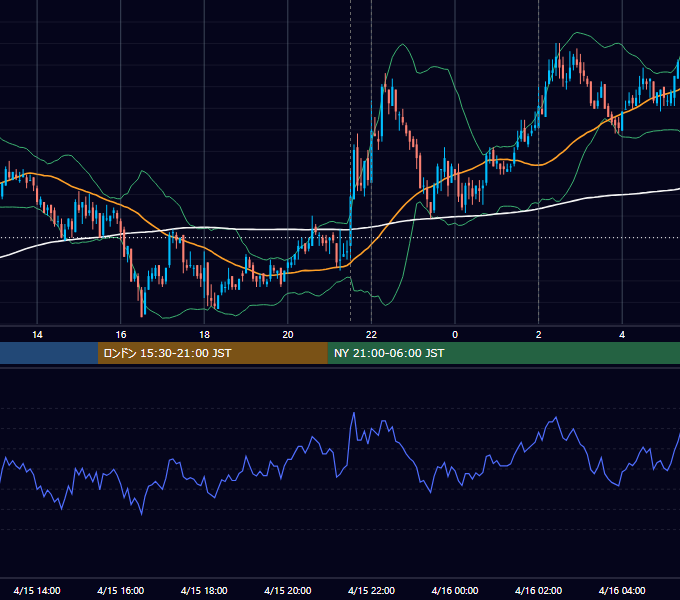The width and height of the screenshot is (680, 600).
Task: Click the NY 21:00-06:00 JST session bar
Action: 503,353
